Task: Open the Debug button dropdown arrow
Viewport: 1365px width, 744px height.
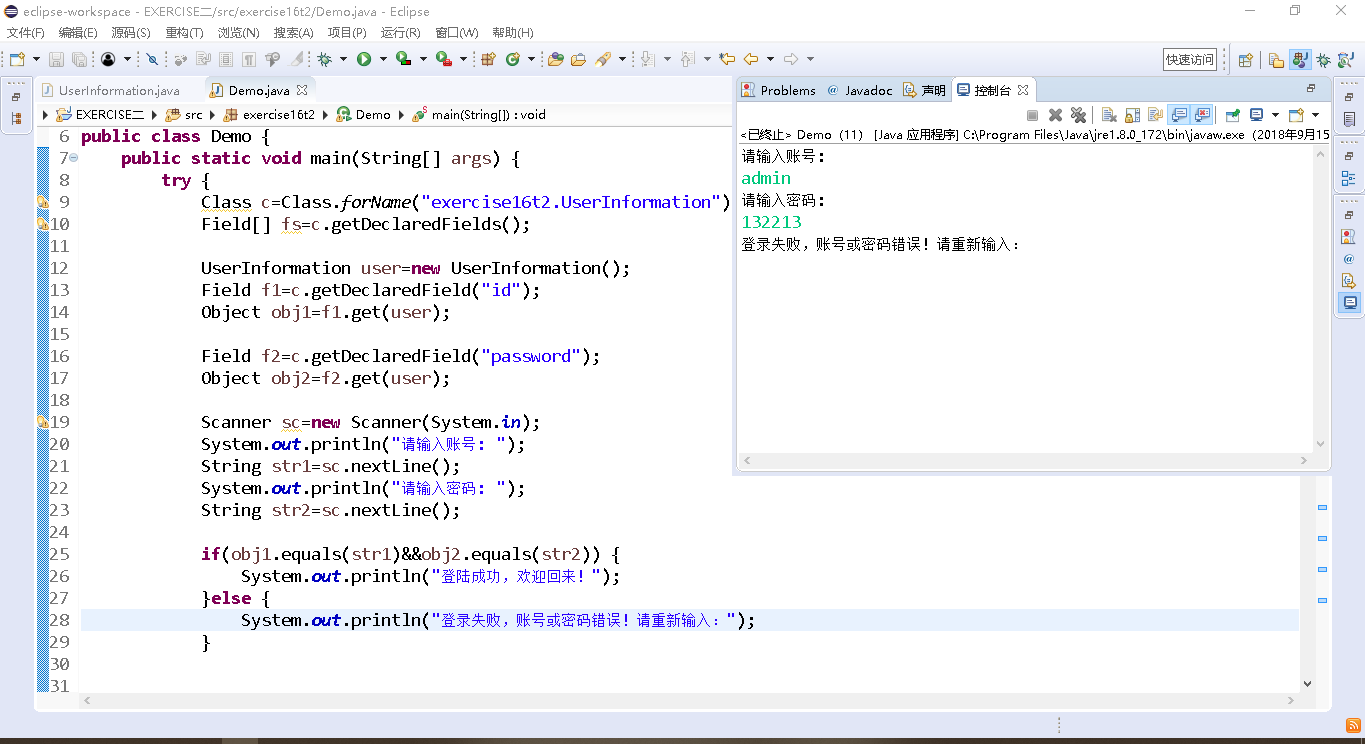Action: (x=343, y=60)
